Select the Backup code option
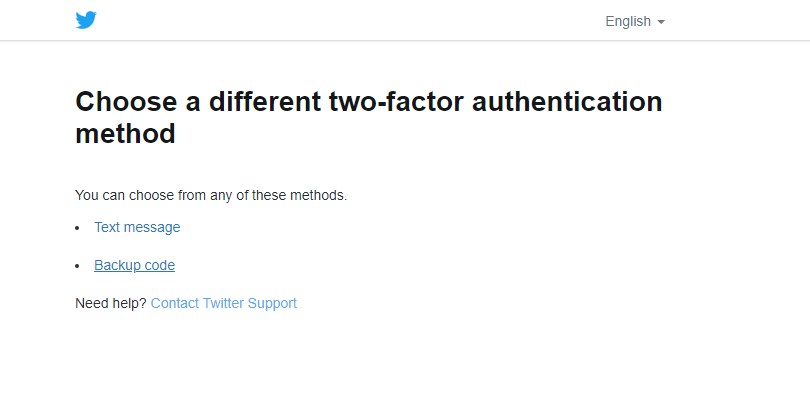 click(x=134, y=265)
